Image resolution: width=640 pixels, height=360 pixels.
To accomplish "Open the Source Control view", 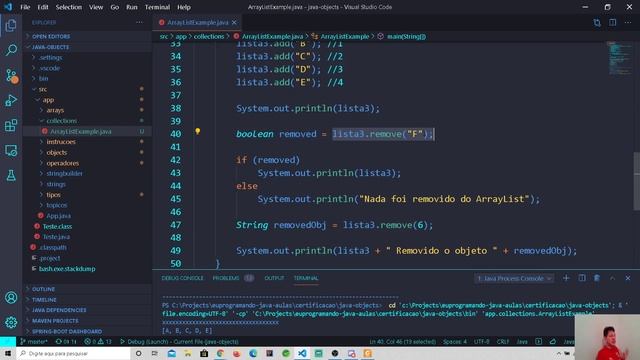I will pyautogui.click(x=11, y=76).
